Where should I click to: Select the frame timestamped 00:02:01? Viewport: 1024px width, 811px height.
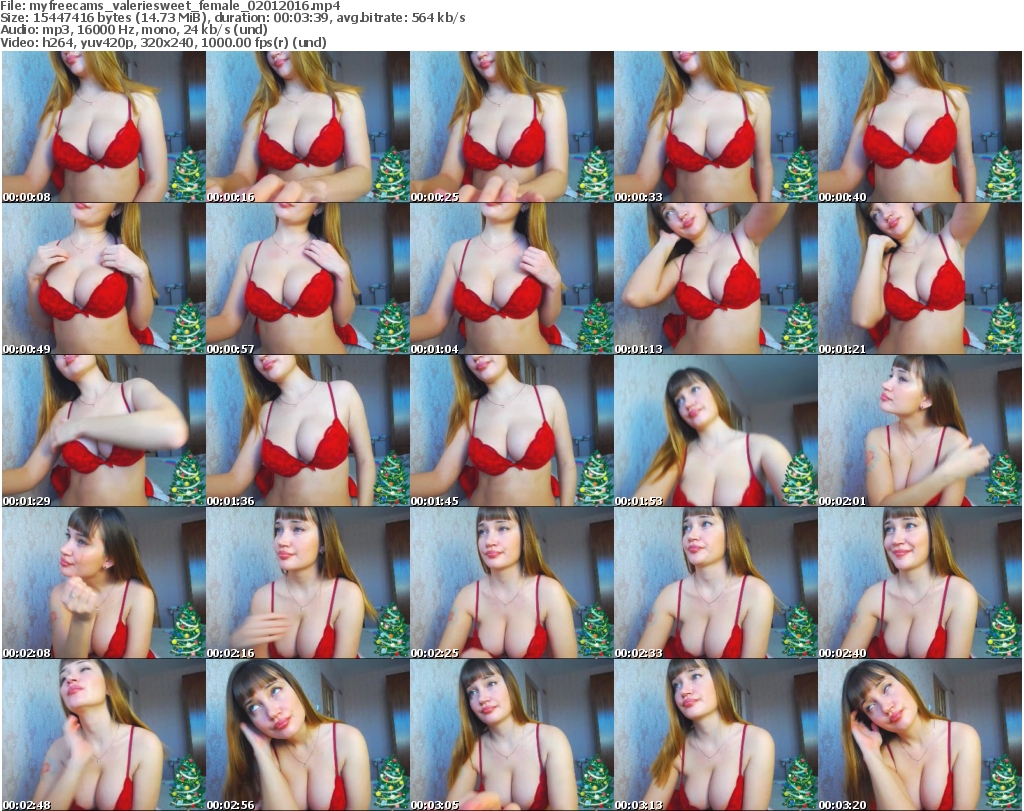920,431
